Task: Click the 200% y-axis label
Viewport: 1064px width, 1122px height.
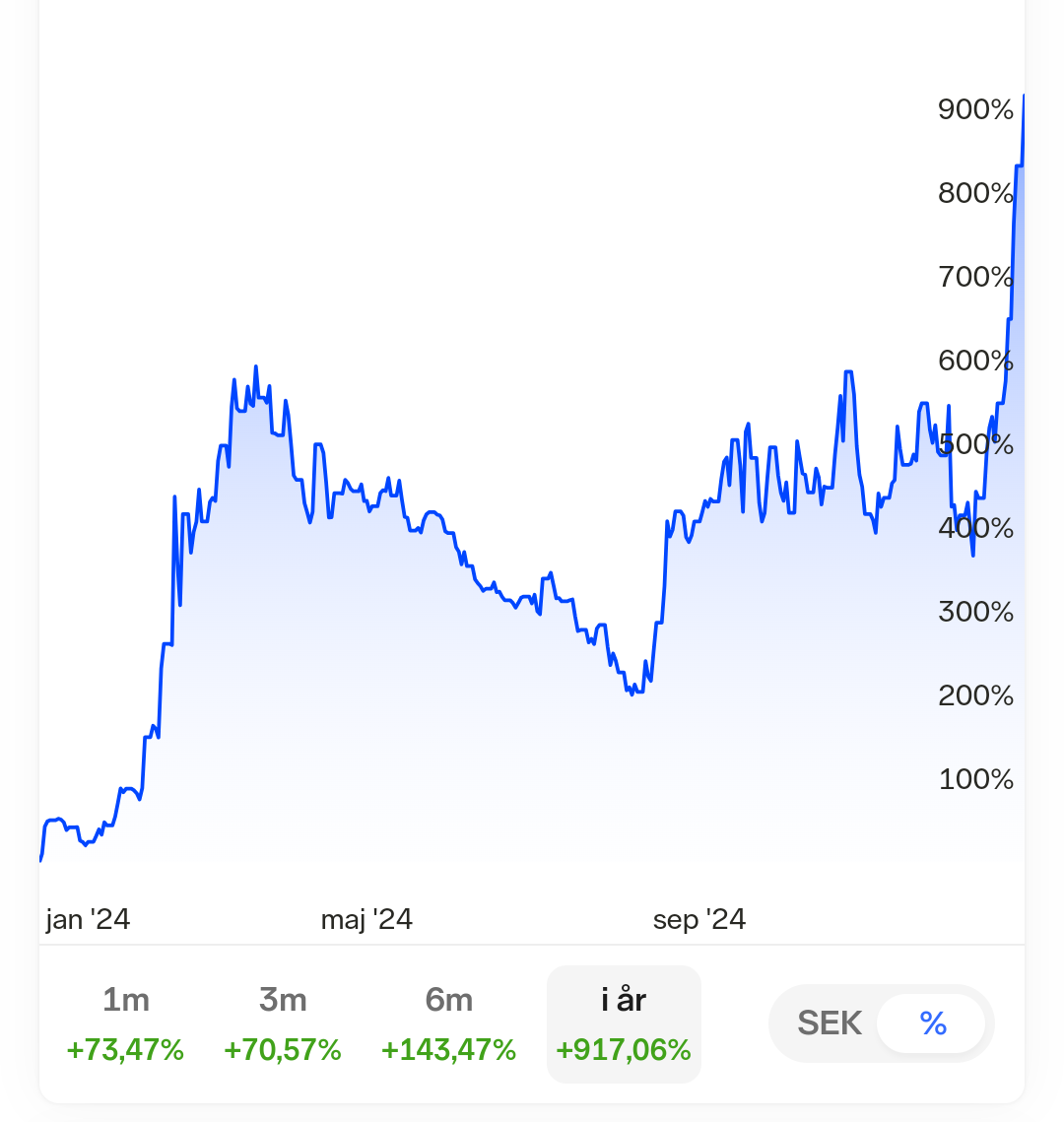Action: [x=975, y=695]
